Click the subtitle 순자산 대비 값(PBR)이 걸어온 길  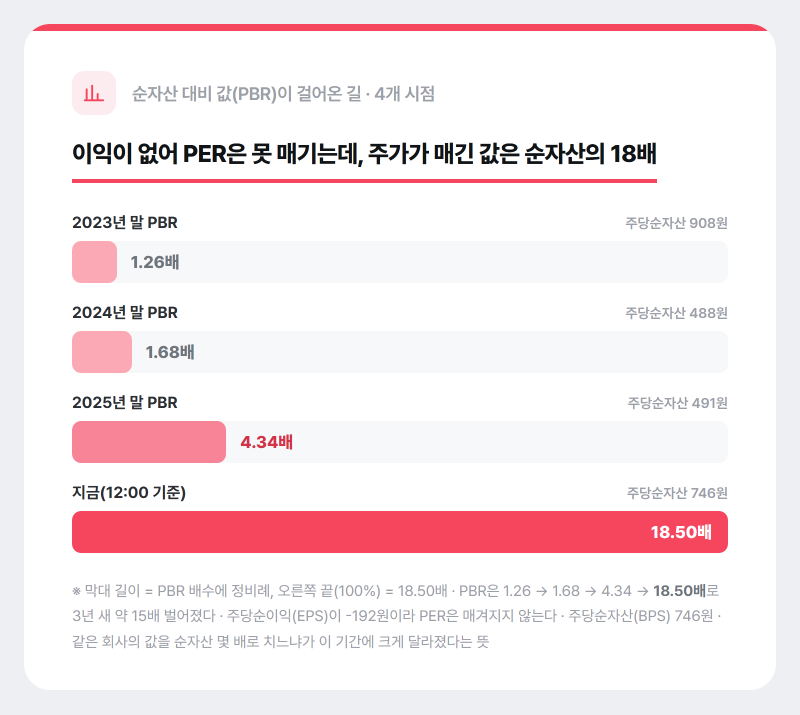[246, 93]
